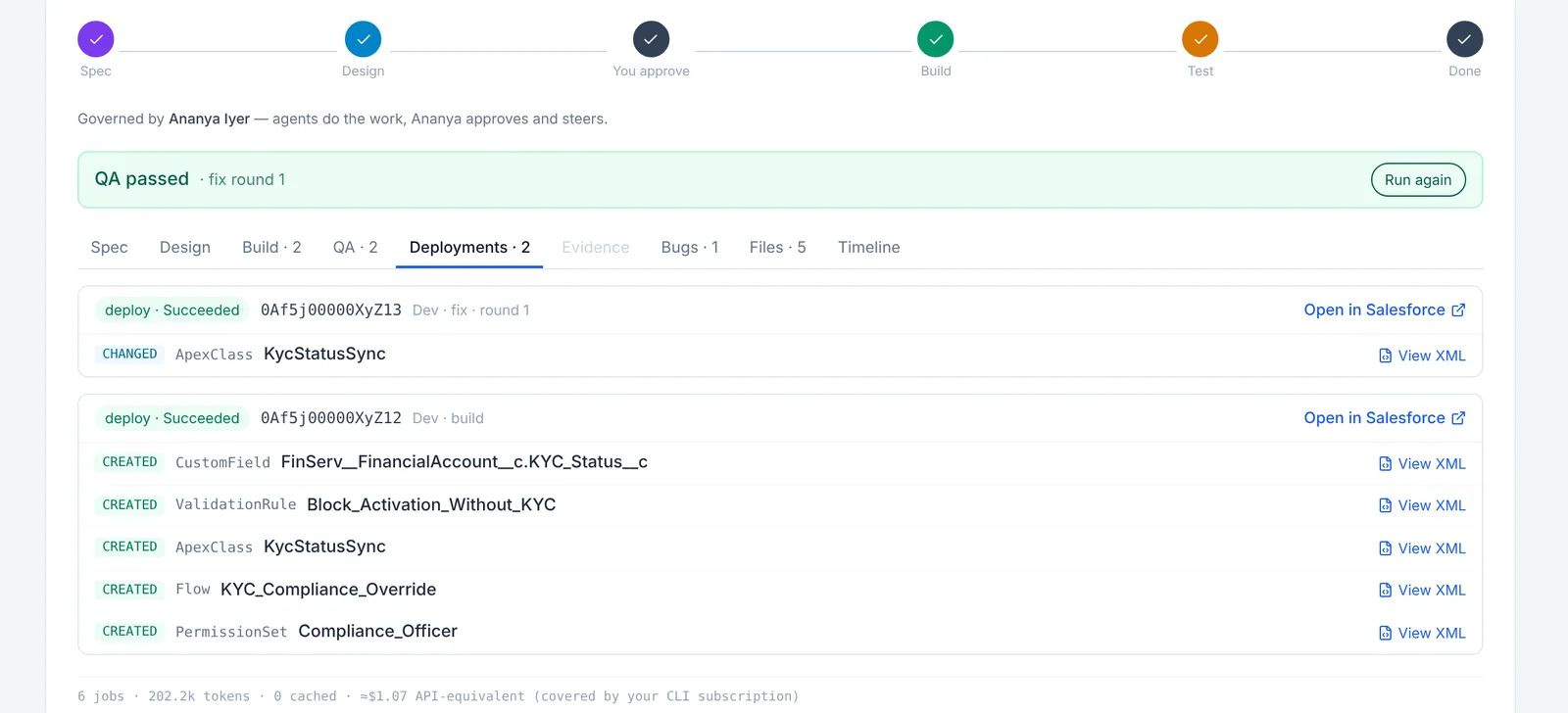Switch to the Timeline tab
Screen dimensions: 1568x713
tap(869, 247)
